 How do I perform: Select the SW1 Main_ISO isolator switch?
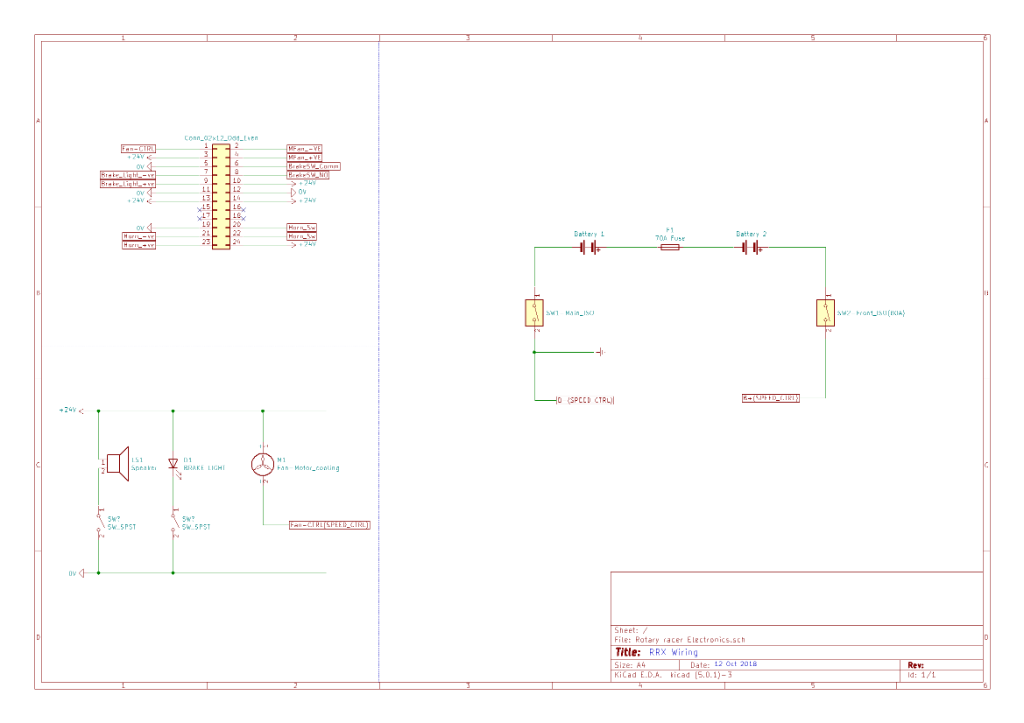534,313
